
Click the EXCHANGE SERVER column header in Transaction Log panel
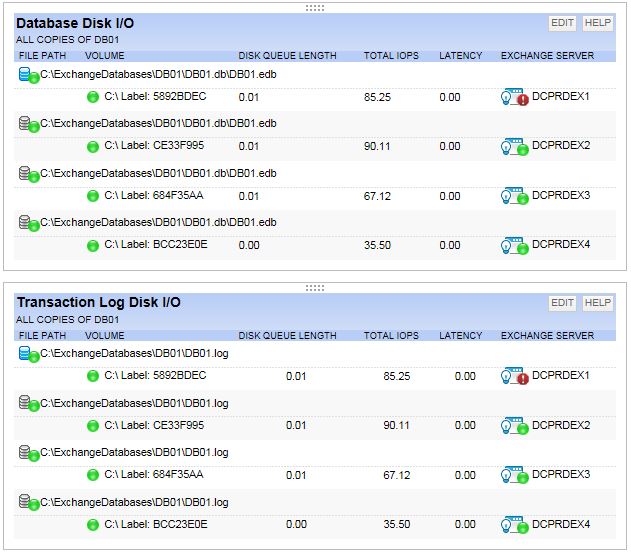(x=547, y=335)
